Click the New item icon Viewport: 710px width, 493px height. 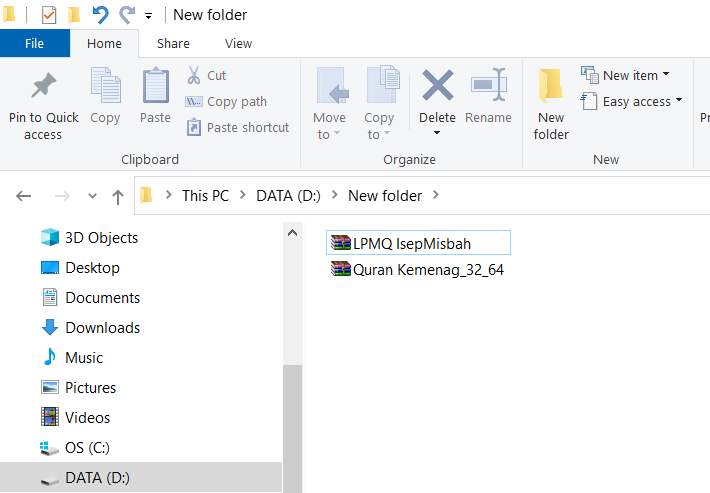(x=590, y=75)
